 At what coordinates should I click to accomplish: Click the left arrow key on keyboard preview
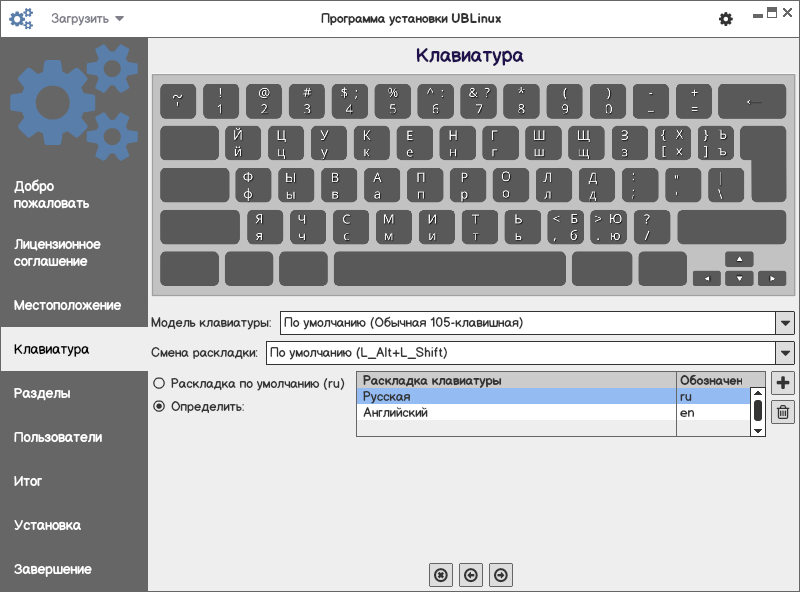click(x=707, y=278)
